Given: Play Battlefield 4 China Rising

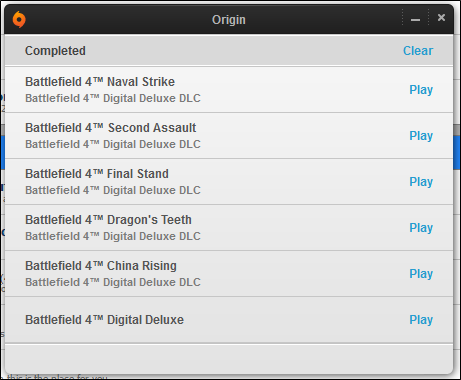Looking at the screenshot, I should tap(421, 274).
